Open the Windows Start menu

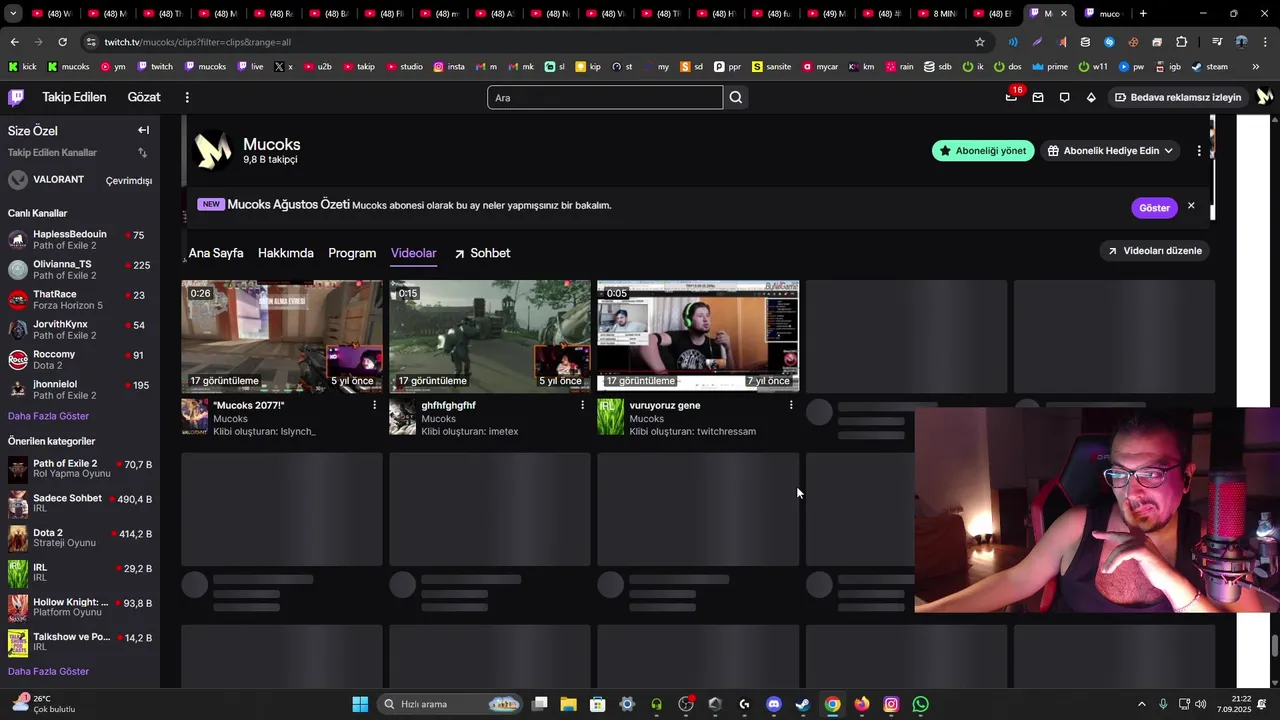tap(360, 704)
